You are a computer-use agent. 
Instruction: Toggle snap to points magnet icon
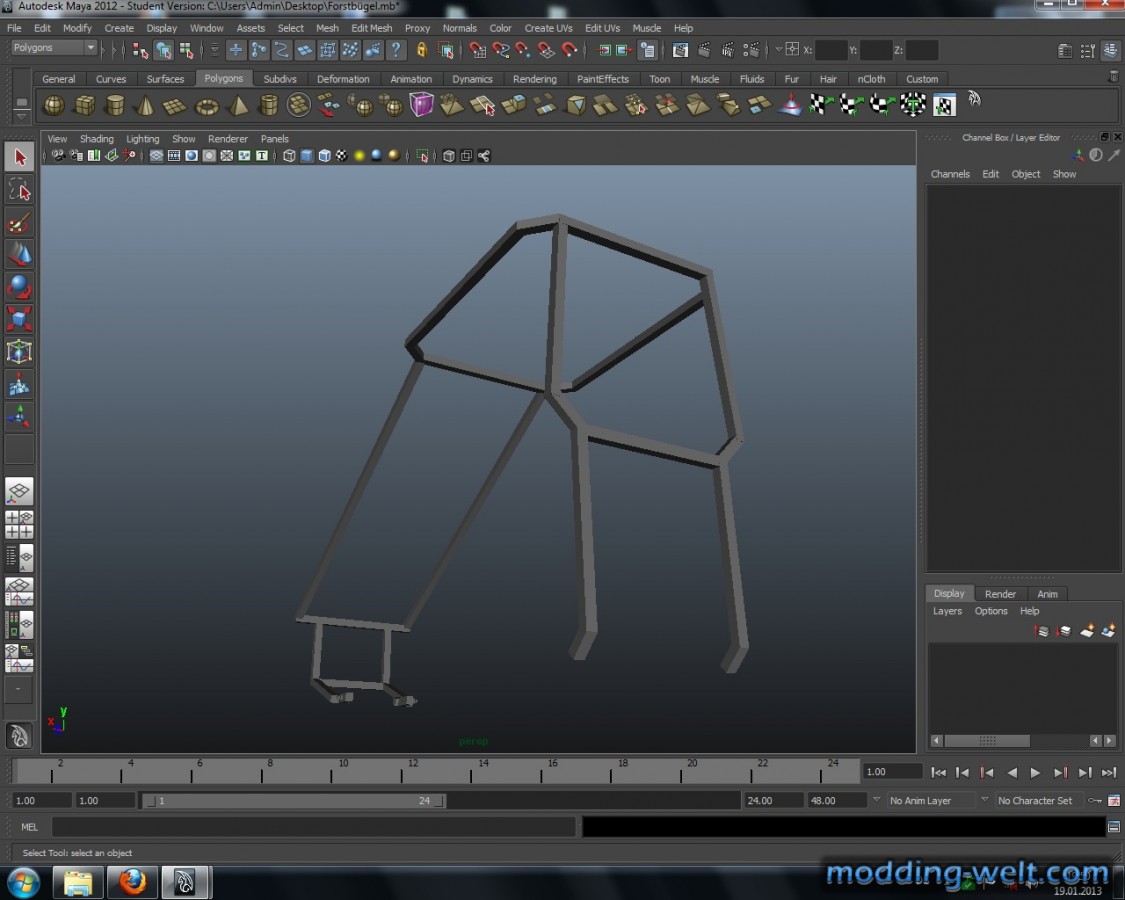point(523,50)
